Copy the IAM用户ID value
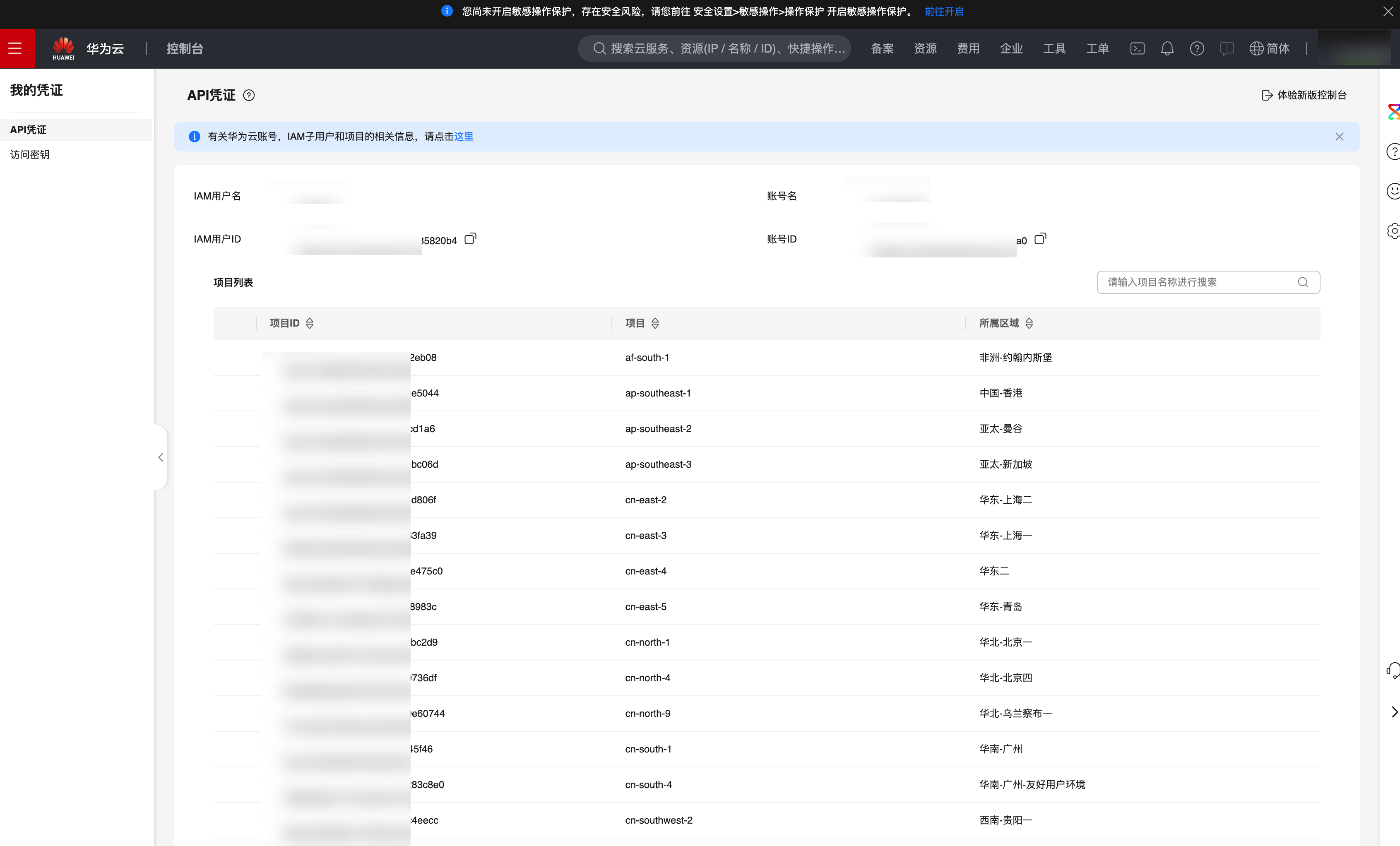The width and height of the screenshot is (1400, 846). coord(470,239)
